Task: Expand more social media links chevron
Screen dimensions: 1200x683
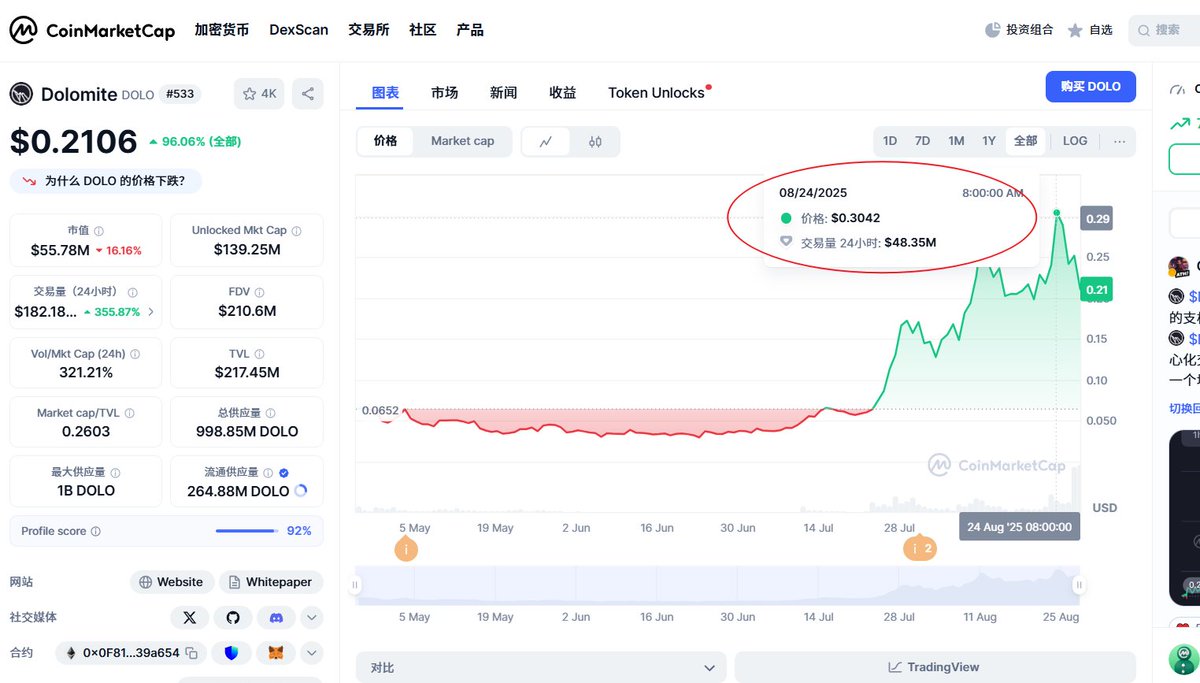Action: coord(311,617)
